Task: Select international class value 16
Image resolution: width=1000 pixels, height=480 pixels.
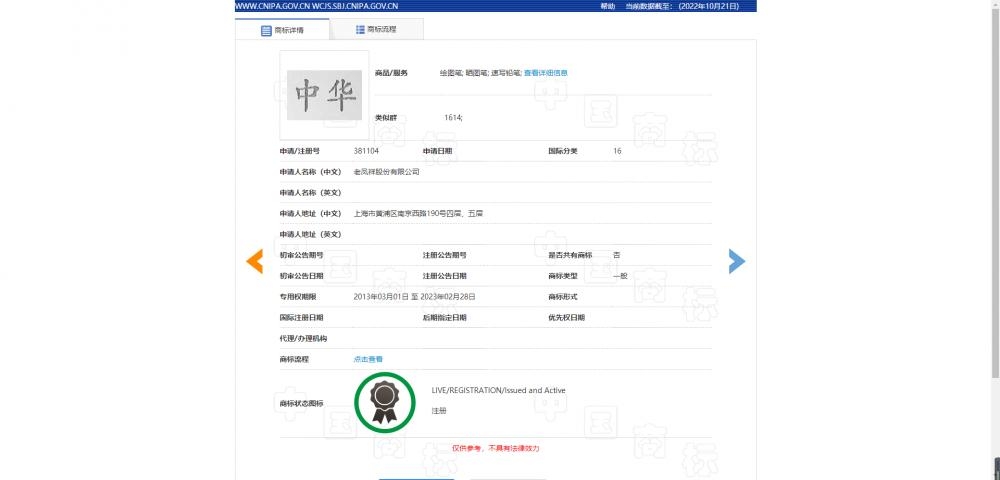Action: point(617,152)
